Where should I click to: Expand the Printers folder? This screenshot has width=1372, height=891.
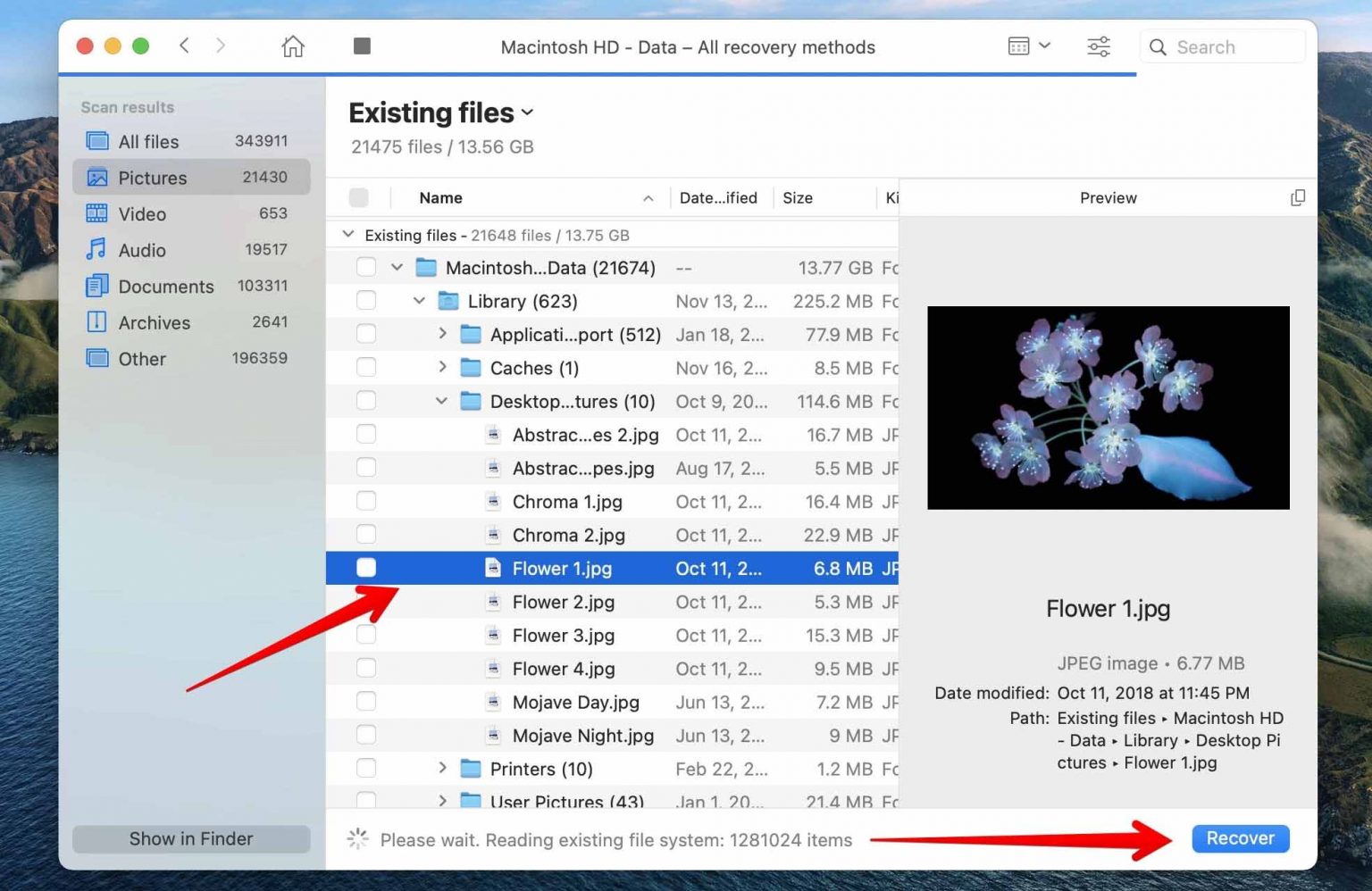click(442, 768)
